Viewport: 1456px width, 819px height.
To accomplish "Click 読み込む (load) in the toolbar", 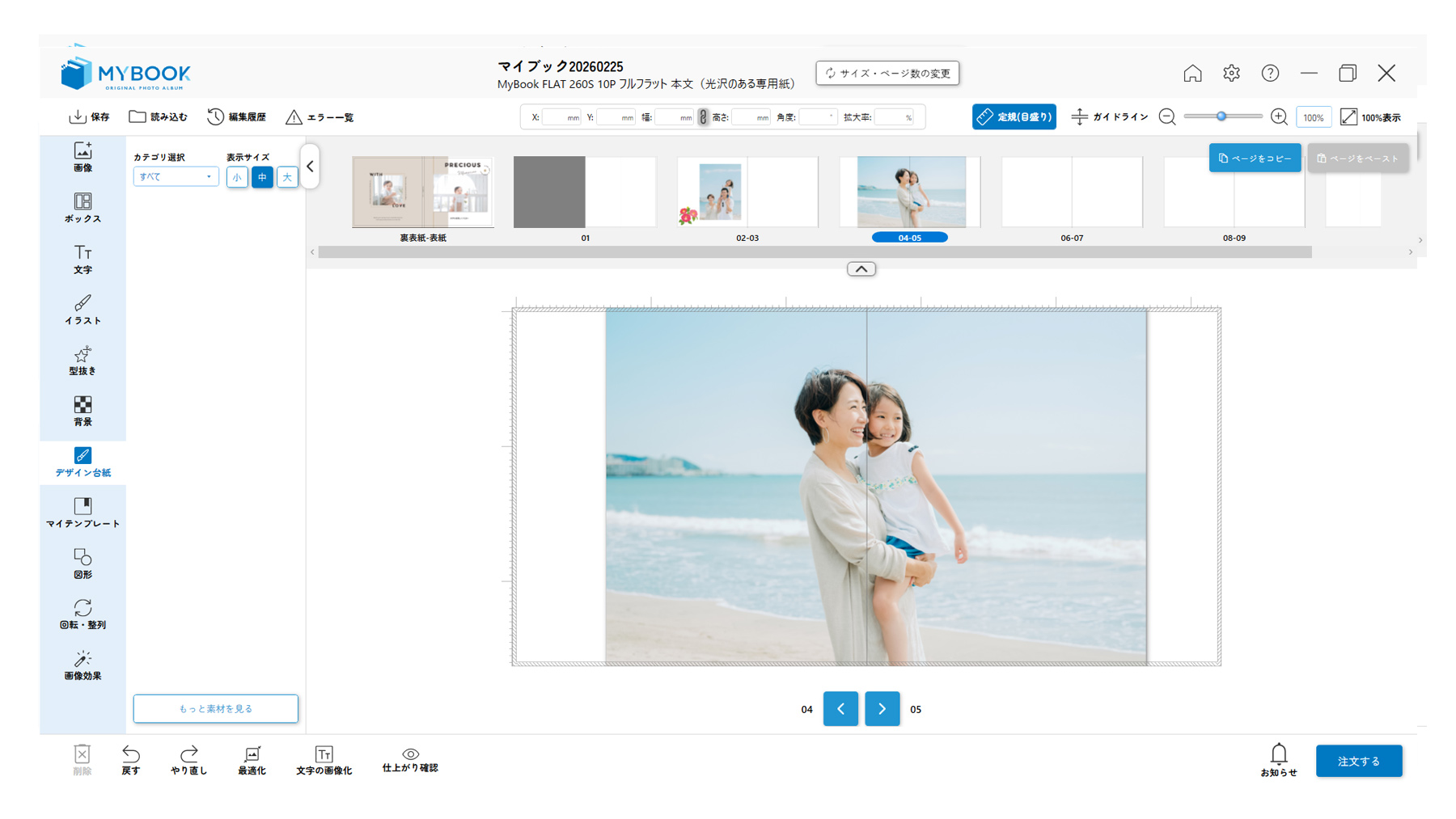I will tap(159, 117).
